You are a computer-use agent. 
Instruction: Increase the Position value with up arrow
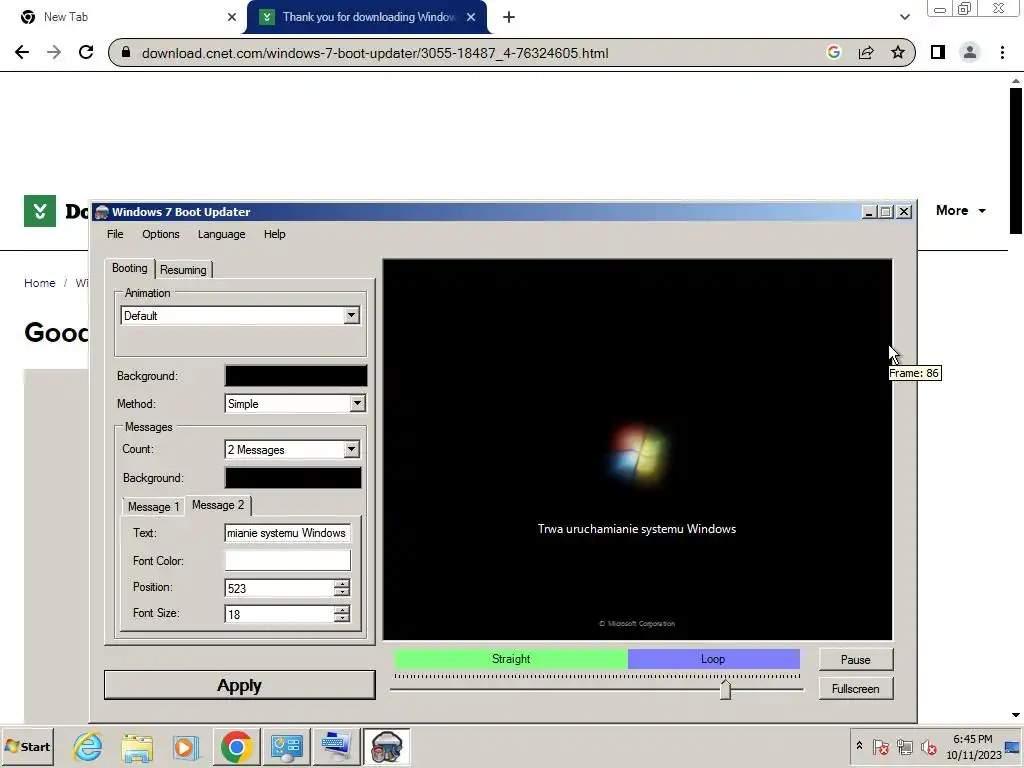tap(342, 583)
